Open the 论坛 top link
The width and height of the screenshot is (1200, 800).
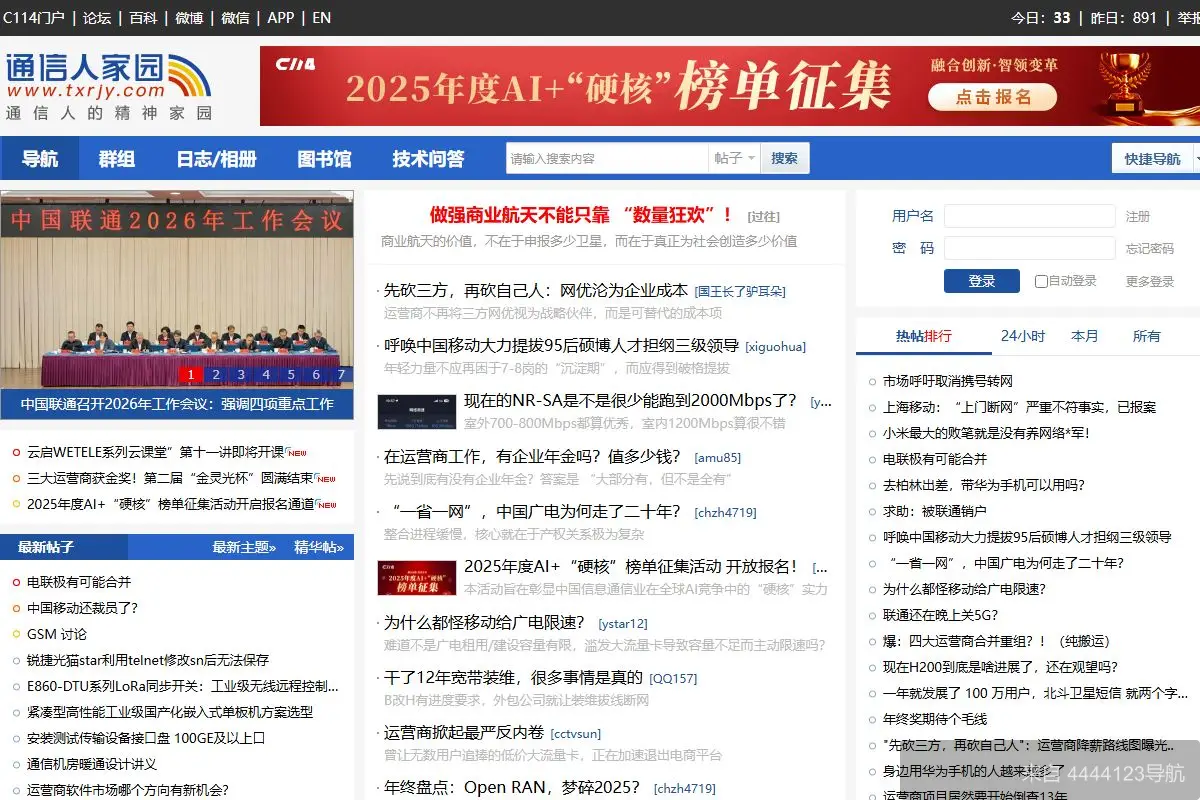(x=97, y=17)
